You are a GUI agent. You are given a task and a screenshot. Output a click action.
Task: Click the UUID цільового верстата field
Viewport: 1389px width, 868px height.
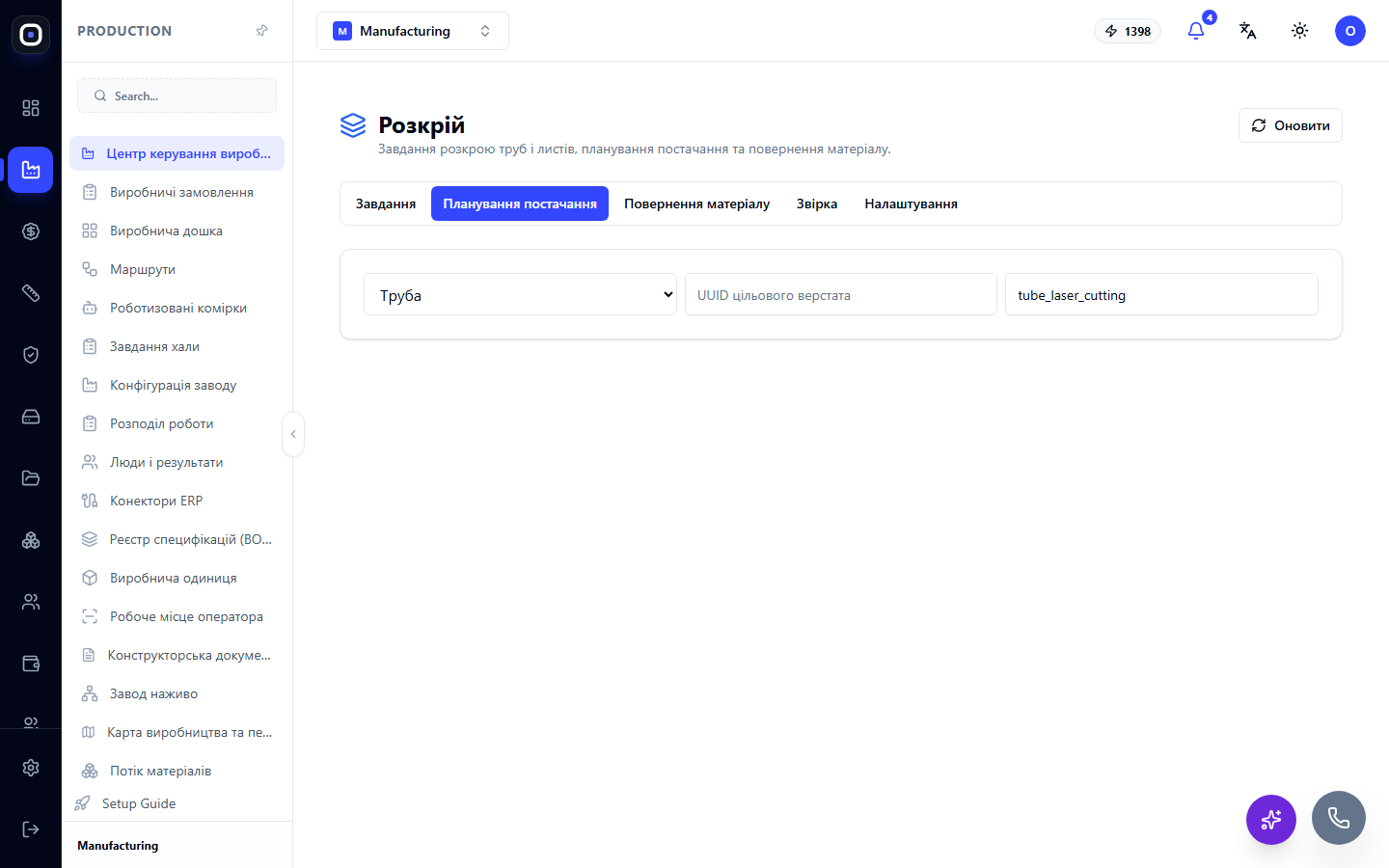tap(841, 294)
